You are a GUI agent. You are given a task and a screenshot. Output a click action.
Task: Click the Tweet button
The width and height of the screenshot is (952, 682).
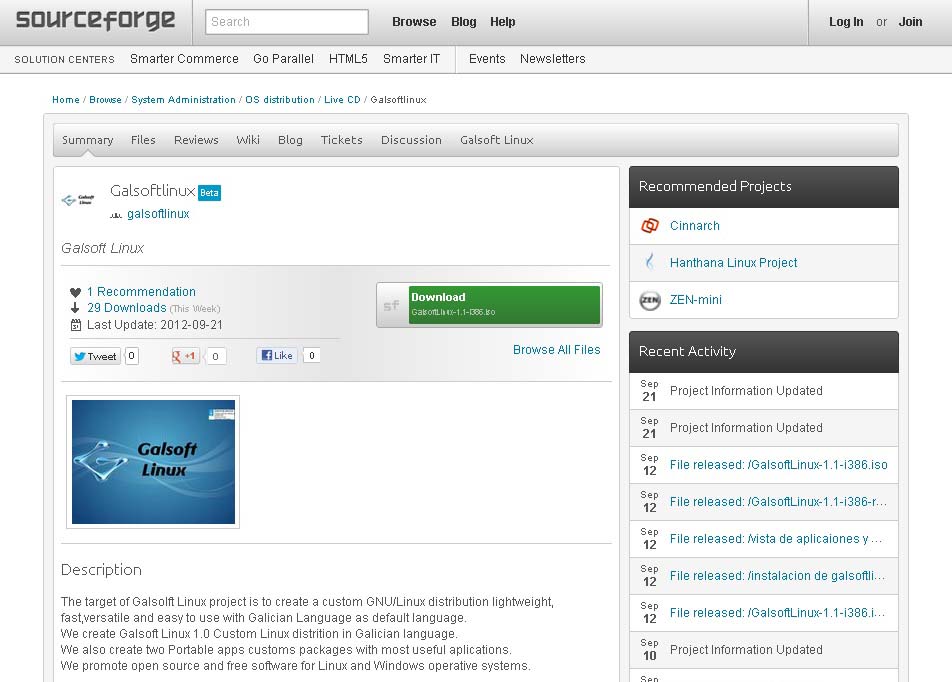pyautogui.click(x=95, y=356)
